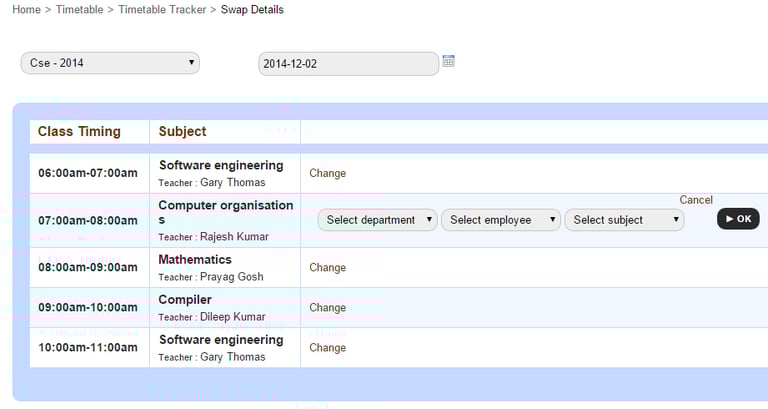Select the Computer organisations subject cell
The image size is (768, 409).
(x=226, y=212)
